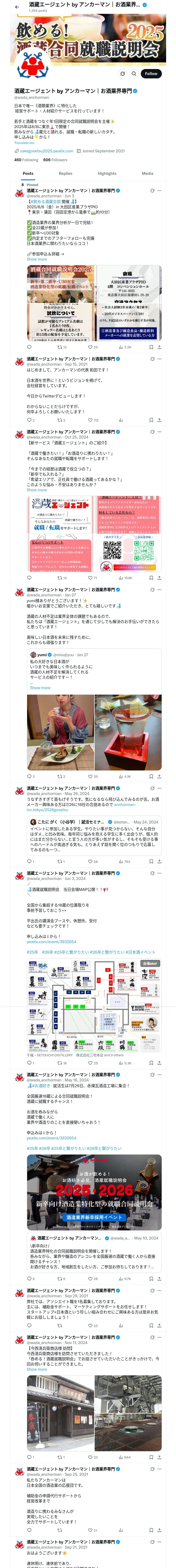This screenshot has height=1568, width=176.
Task: Open the sakegosetsu2025.peatix.com profile link
Action: point(46,151)
